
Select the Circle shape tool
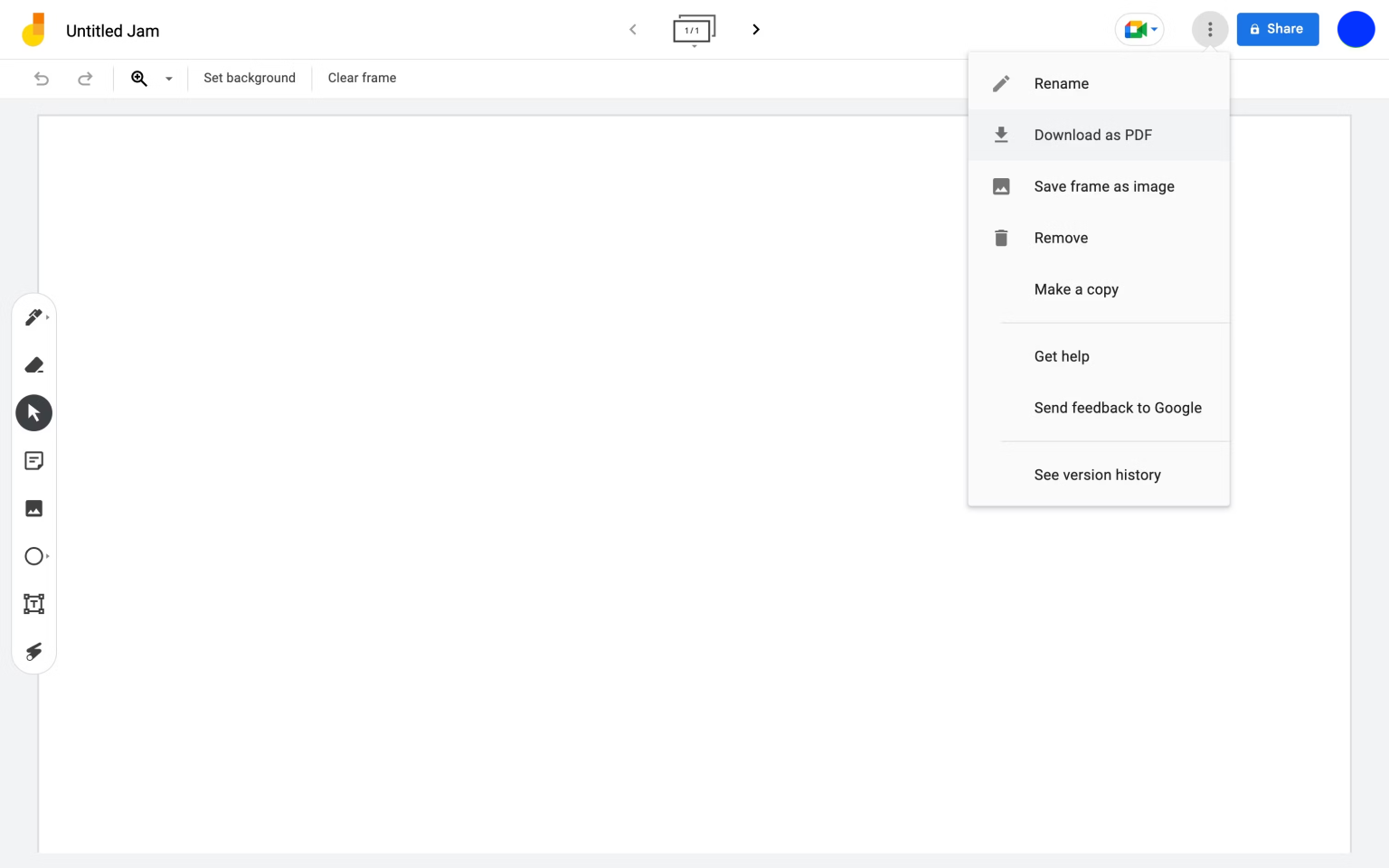33,556
